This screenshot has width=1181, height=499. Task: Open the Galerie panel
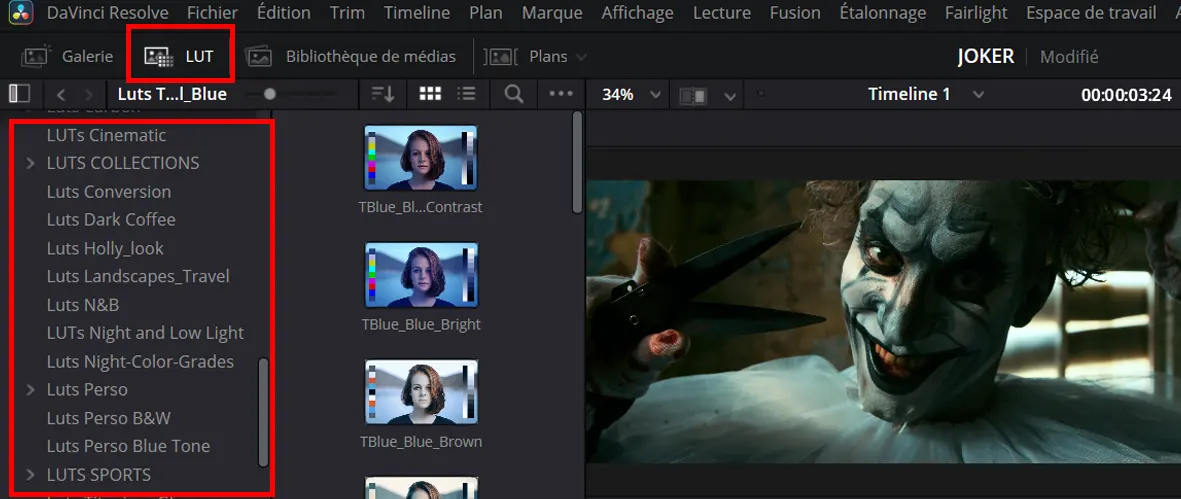pyautogui.click(x=68, y=56)
